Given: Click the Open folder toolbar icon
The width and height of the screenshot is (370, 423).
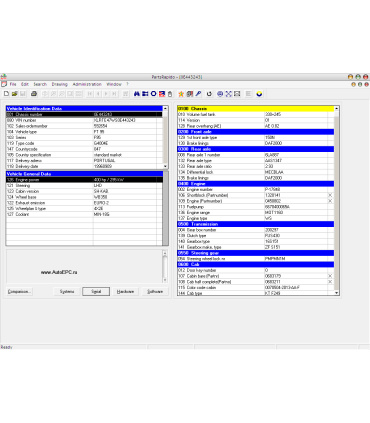Looking at the screenshot, I should 14,94.
